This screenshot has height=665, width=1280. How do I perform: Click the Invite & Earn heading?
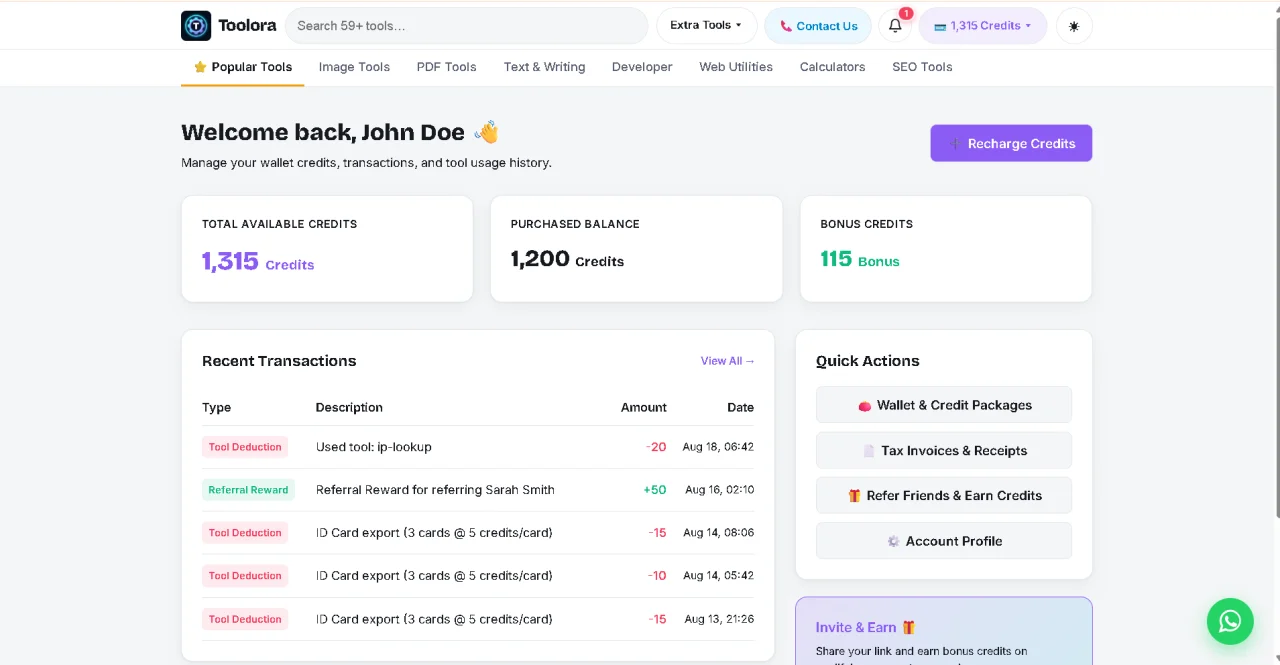click(866, 627)
